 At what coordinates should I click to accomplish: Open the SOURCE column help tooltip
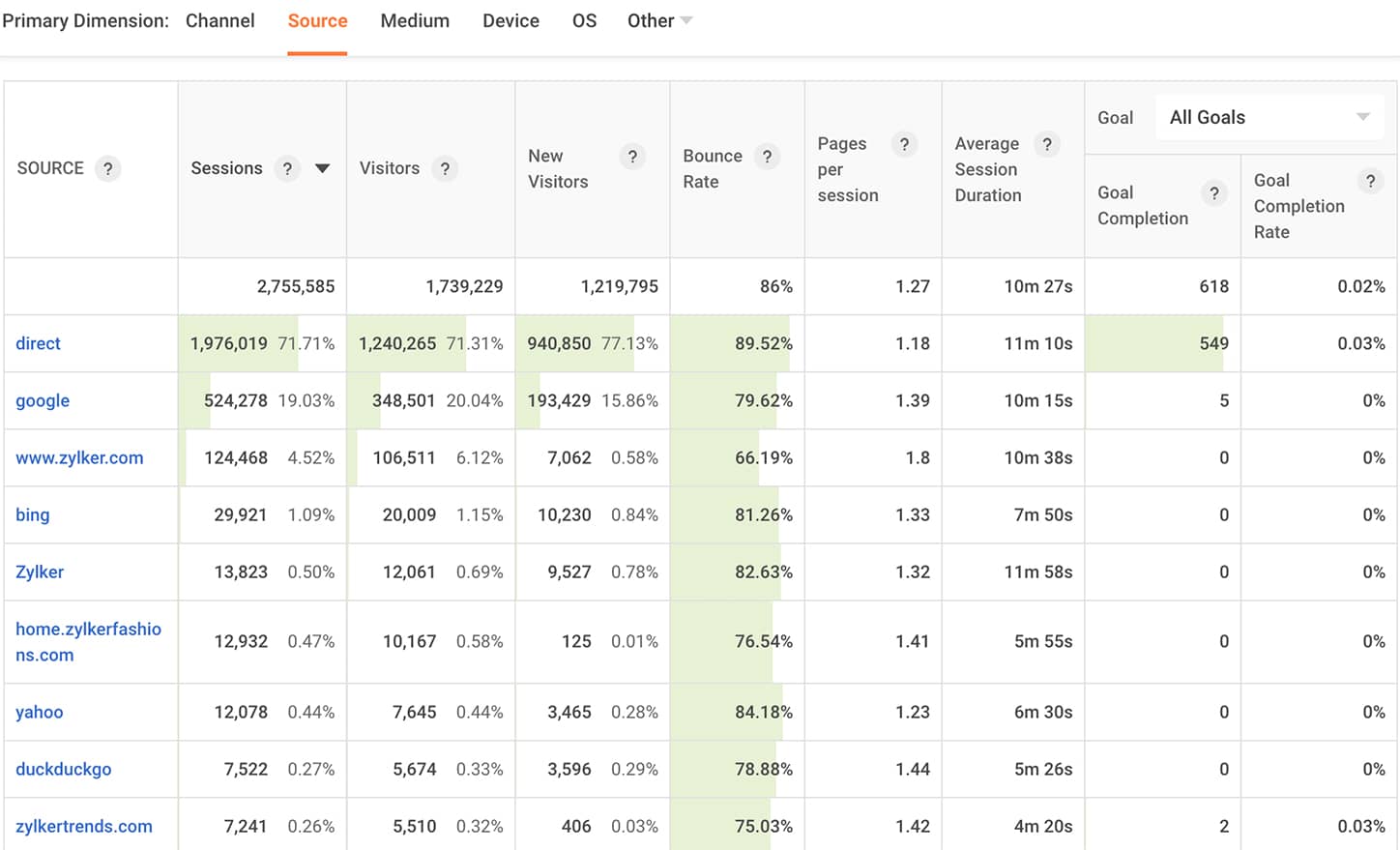pos(108,168)
